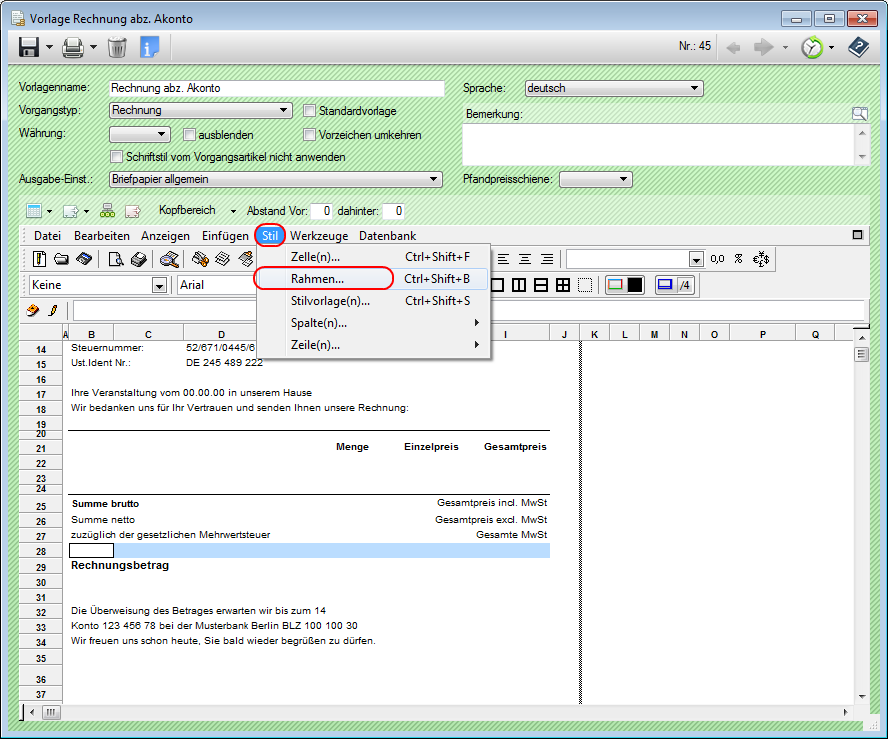Open the help book icon
Screen dimensions: 888x739
point(858,47)
